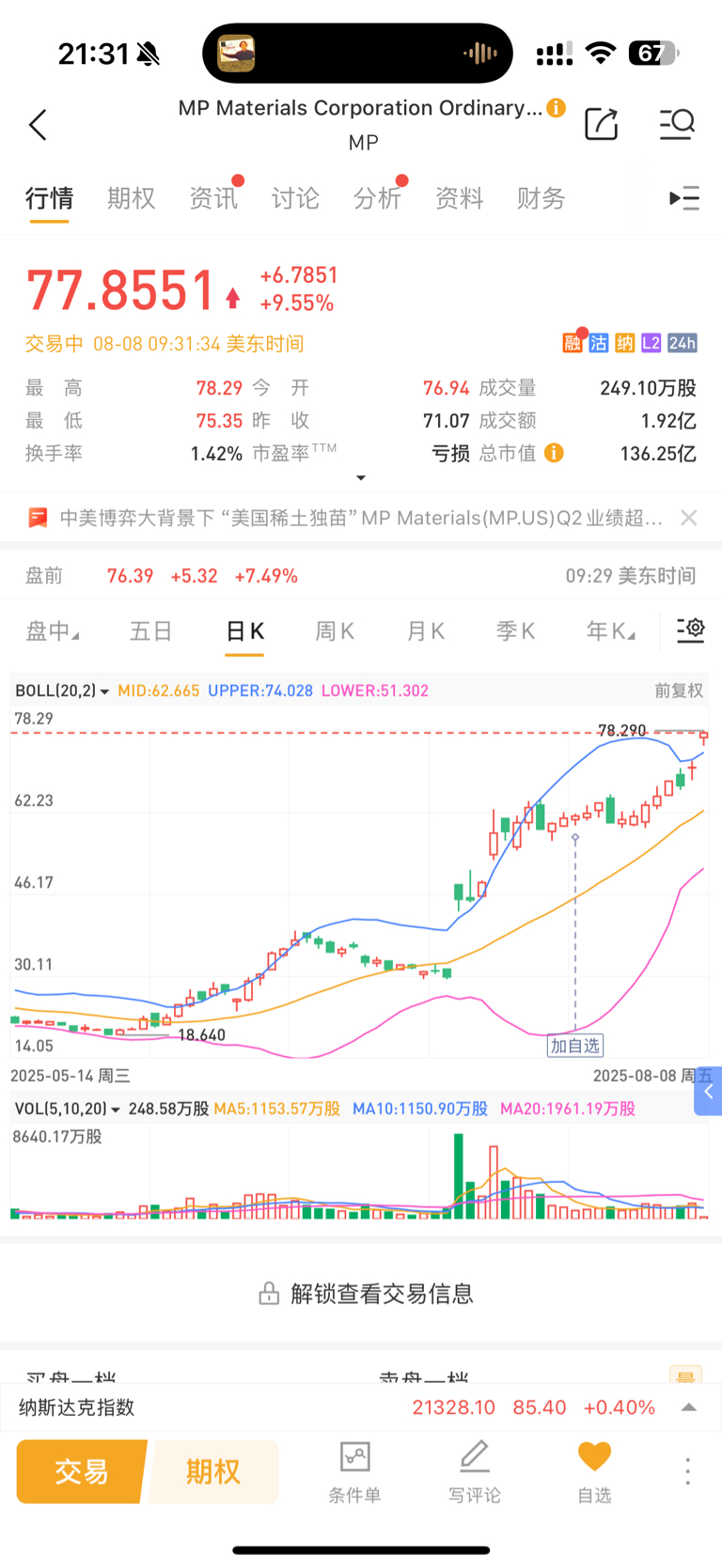The height and width of the screenshot is (1568, 722).
Task: Select the 季K quarterly chart
Action: pyautogui.click(x=516, y=630)
